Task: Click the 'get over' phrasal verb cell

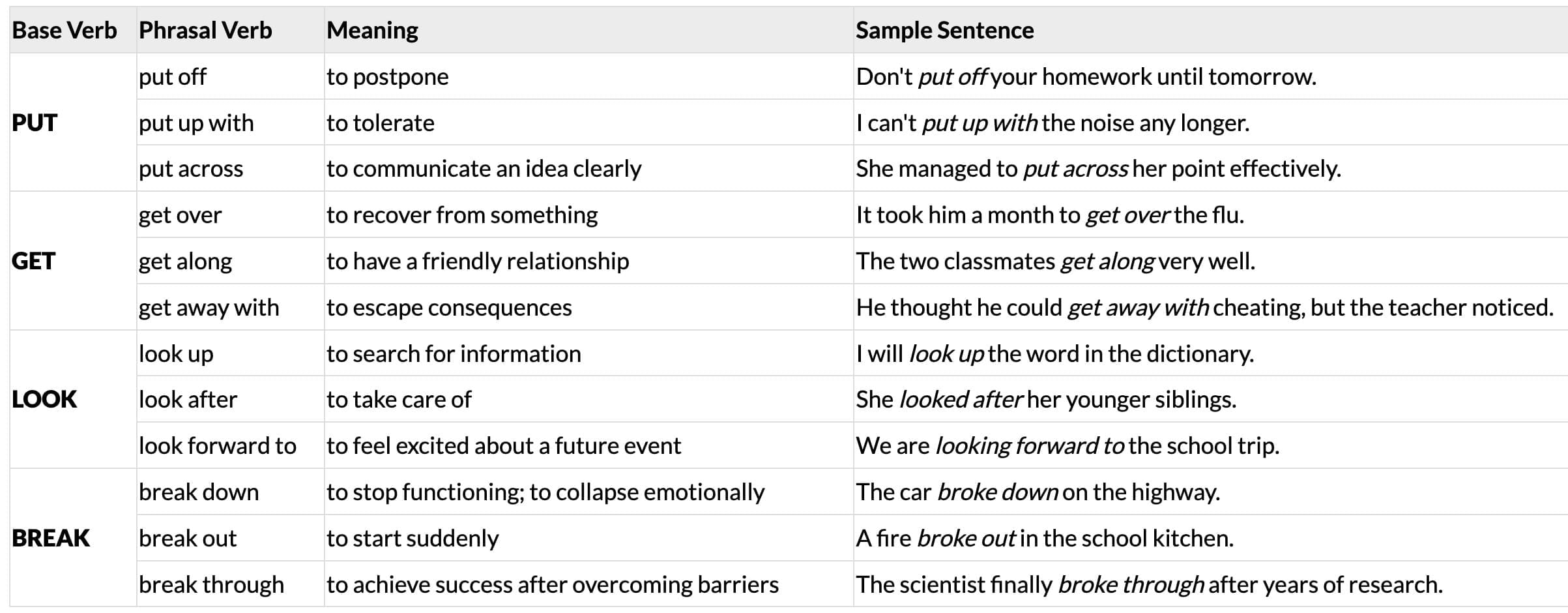Action: tap(180, 215)
